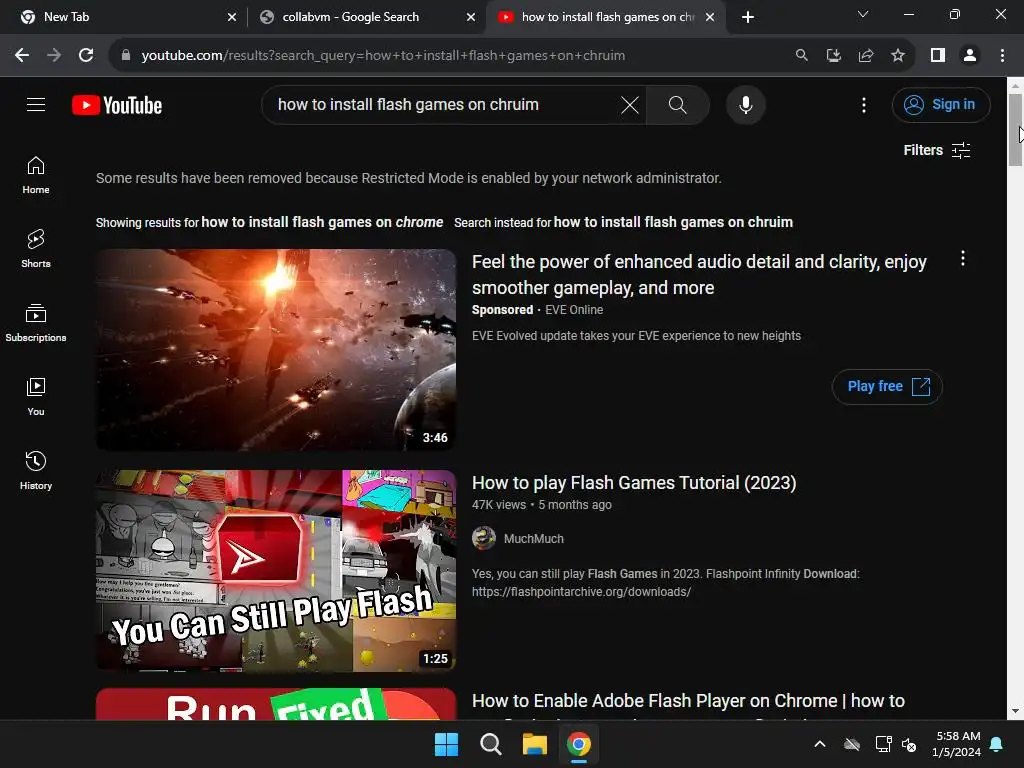The width and height of the screenshot is (1024, 768).
Task: Open the Home sidebar item
Action: 36,175
